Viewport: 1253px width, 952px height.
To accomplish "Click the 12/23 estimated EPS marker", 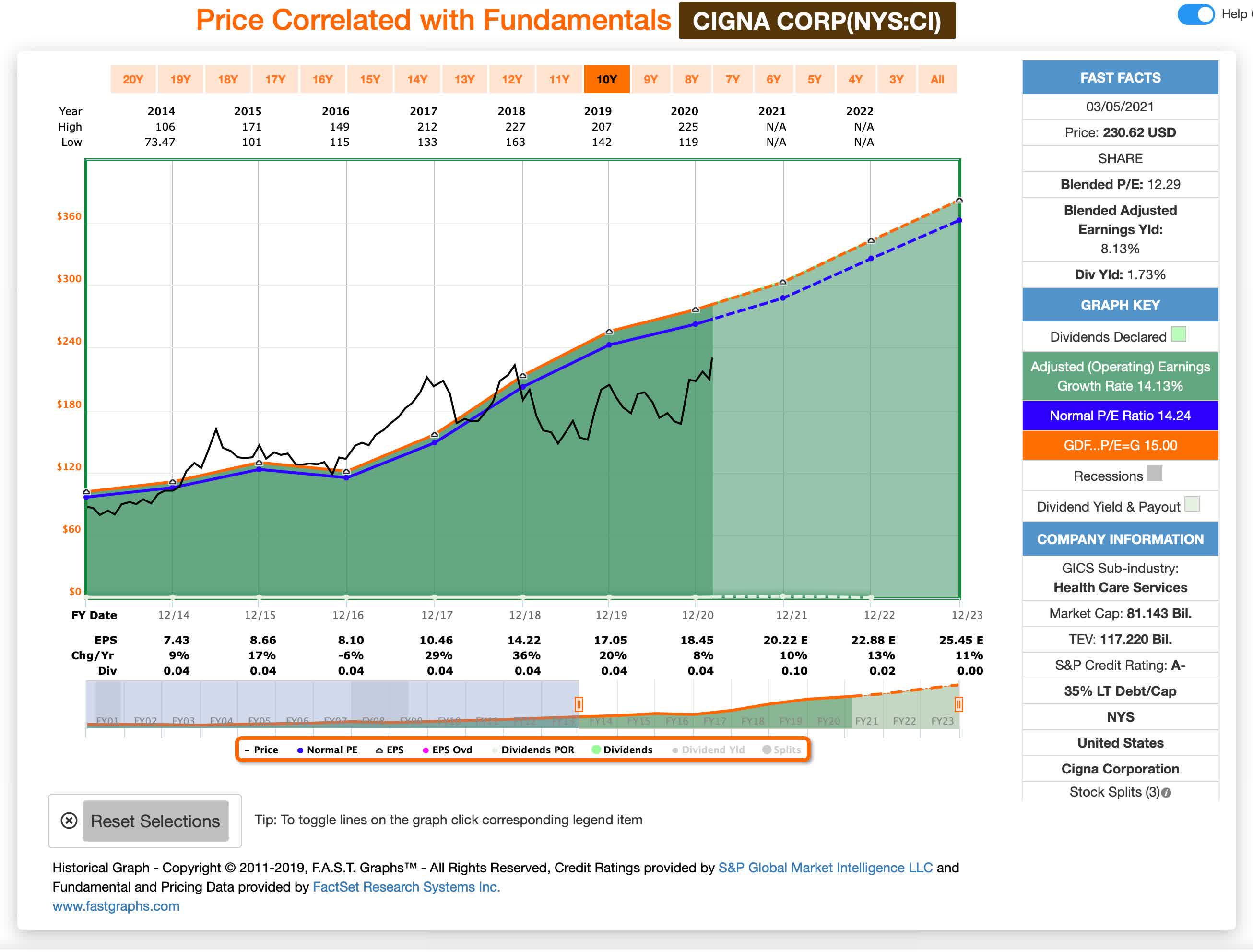I will pos(959,201).
